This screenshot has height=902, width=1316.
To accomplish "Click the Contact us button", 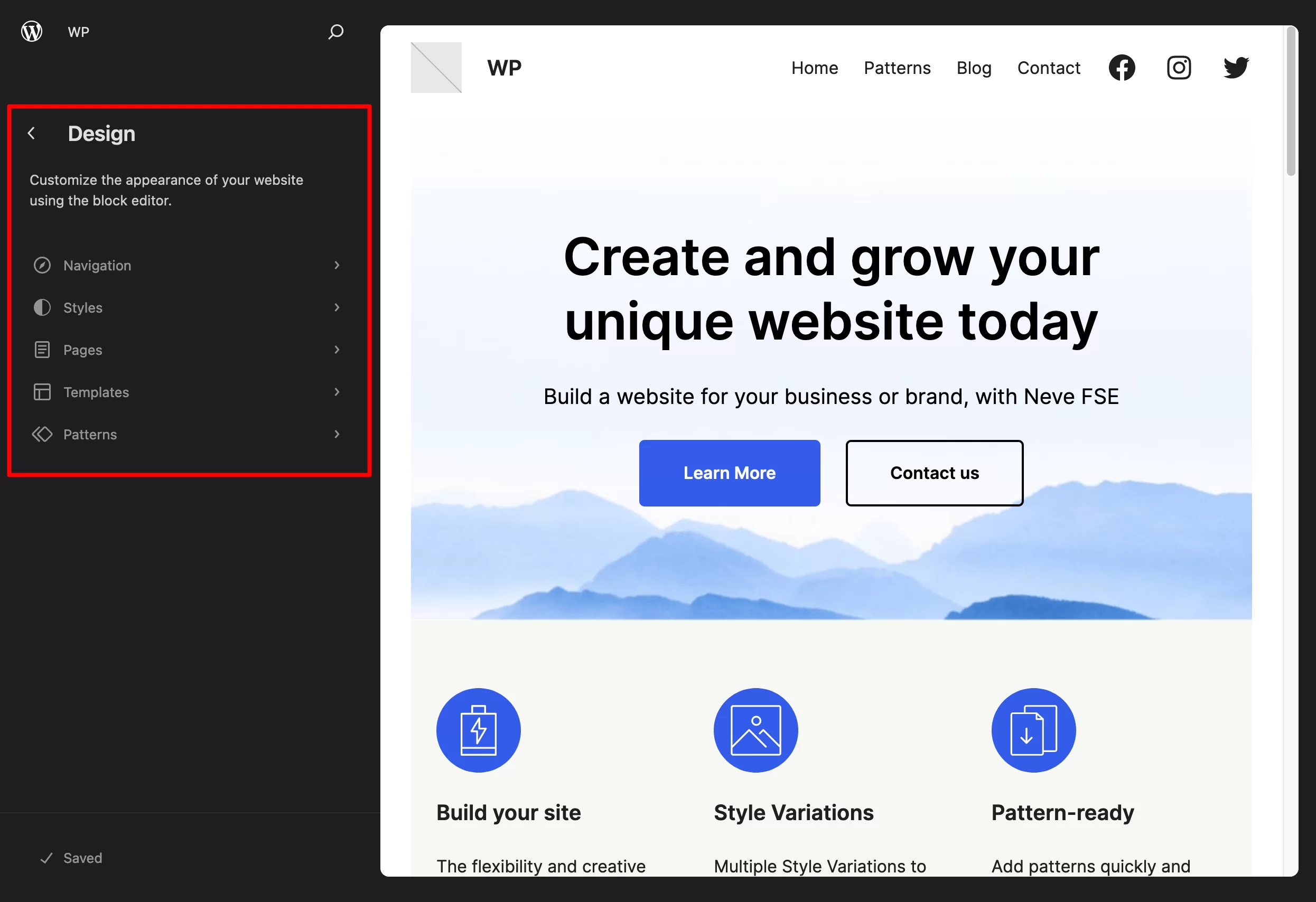I will [x=935, y=472].
